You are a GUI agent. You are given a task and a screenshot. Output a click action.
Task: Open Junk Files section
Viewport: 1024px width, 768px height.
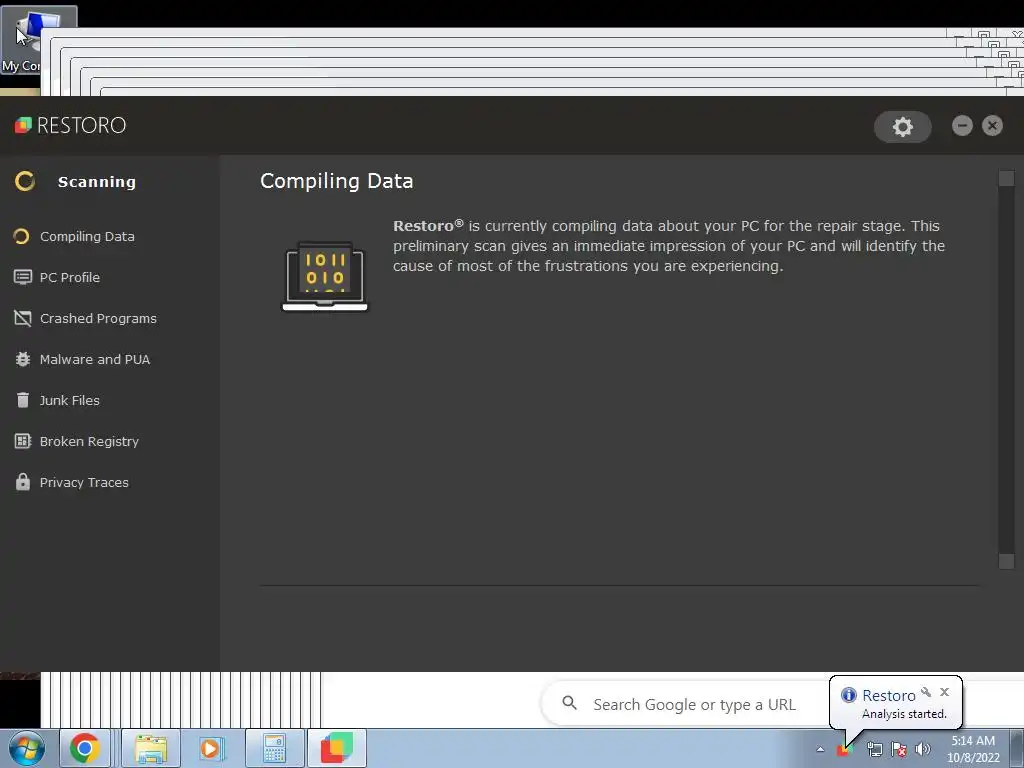70,400
